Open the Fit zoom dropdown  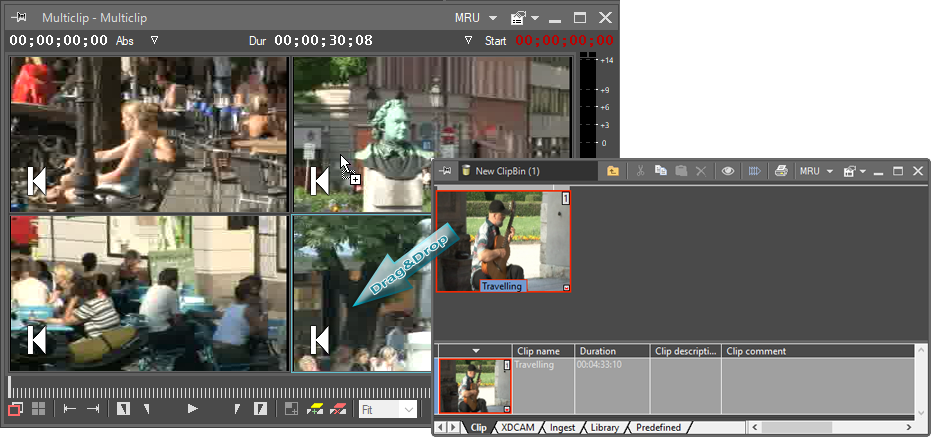(388, 409)
